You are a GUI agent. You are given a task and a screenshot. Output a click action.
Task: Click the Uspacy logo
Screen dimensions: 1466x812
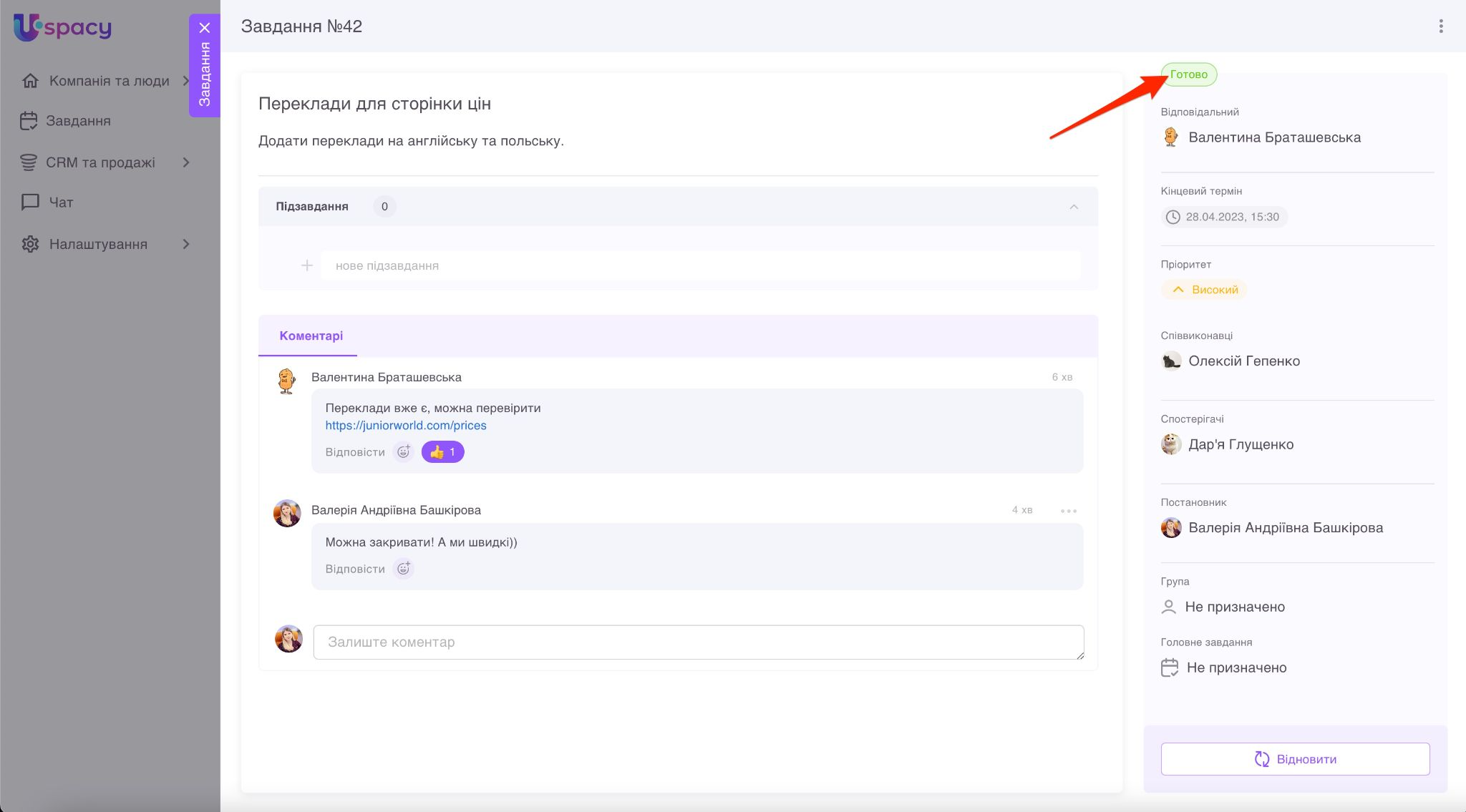pos(63,28)
